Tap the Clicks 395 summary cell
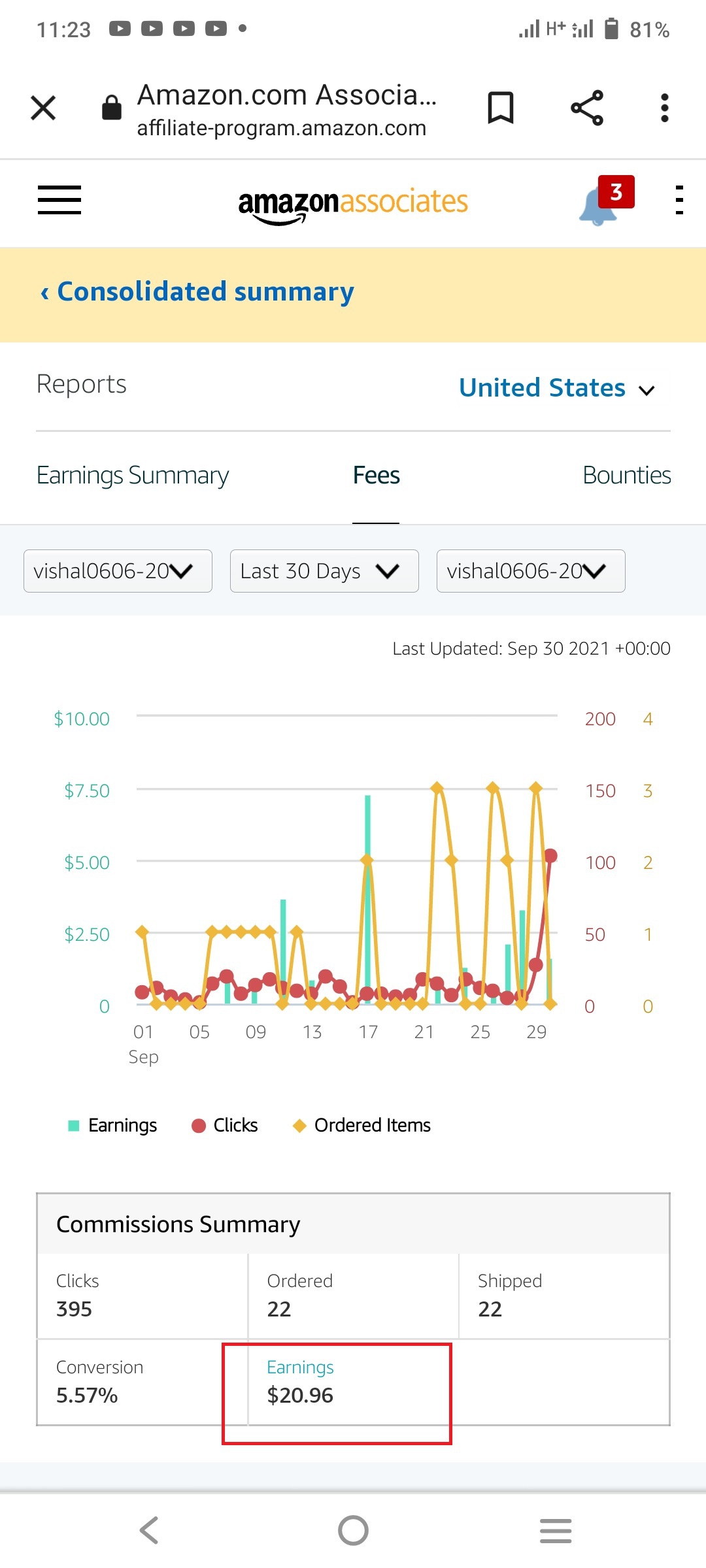 (x=143, y=1296)
